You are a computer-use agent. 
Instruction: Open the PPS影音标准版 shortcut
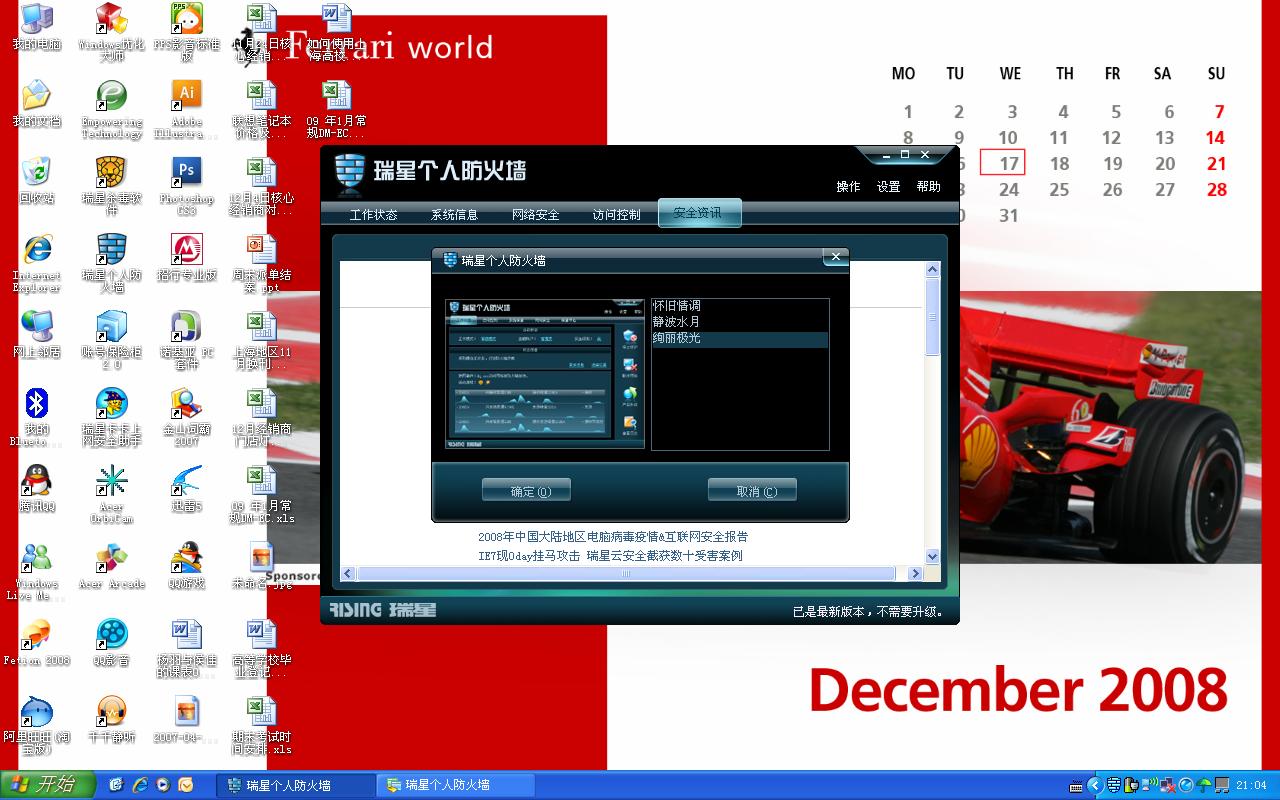tap(186, 32)
